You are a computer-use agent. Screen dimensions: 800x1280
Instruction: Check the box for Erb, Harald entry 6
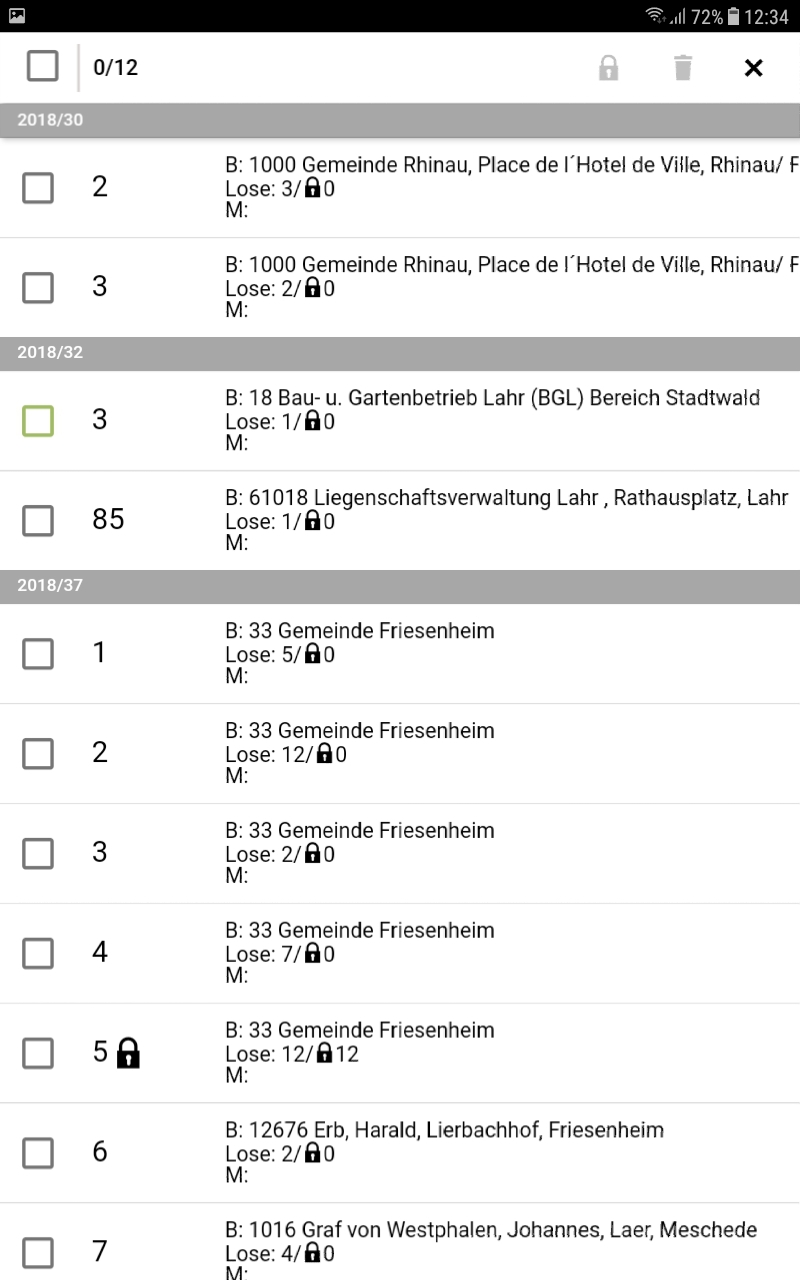pos(38,1153)
